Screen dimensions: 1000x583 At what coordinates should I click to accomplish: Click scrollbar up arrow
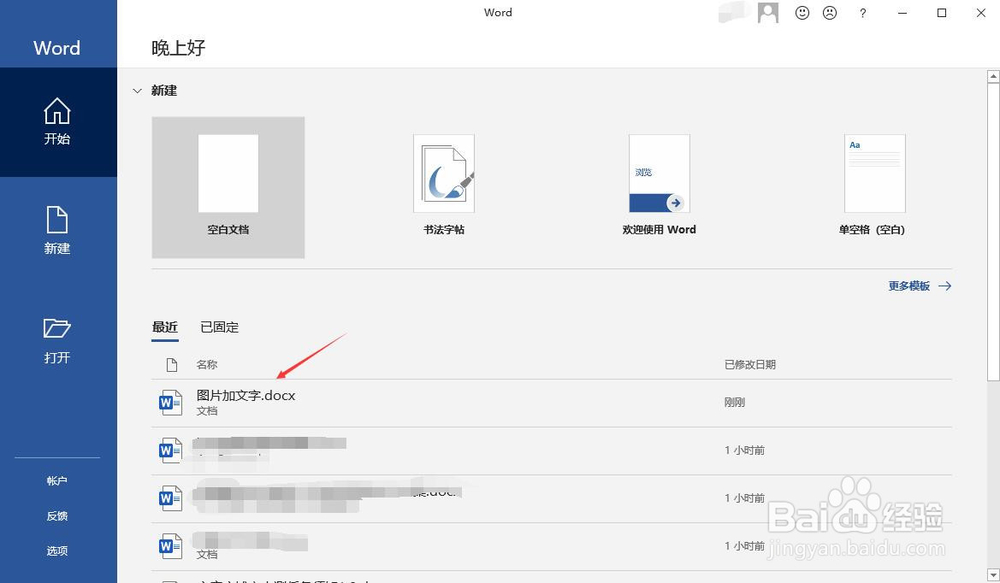(993, 77)
